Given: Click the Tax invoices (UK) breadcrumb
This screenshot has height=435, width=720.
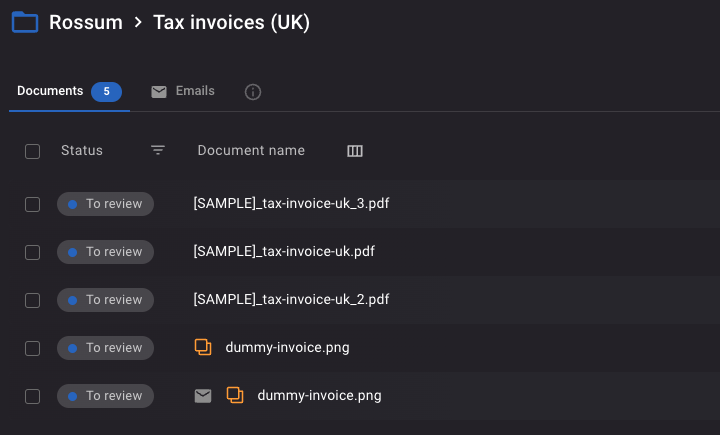Looking at the screenshot, I should [231, 23].
